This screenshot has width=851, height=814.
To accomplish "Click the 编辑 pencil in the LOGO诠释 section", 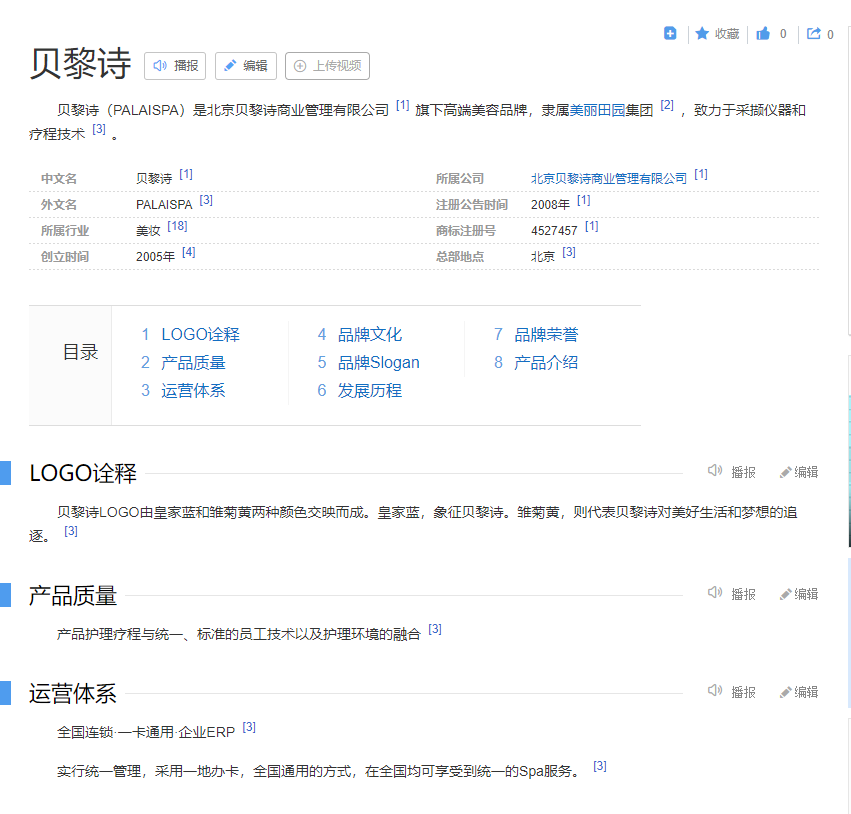I will 785,472.
